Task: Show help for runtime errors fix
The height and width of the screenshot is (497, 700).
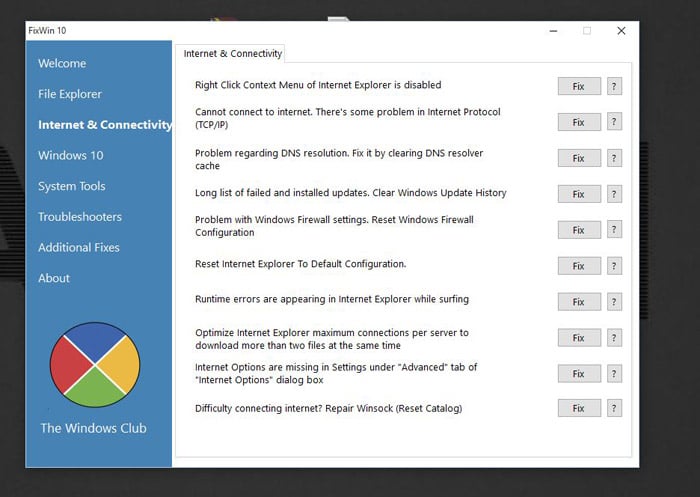Action: tap(614, 302)
